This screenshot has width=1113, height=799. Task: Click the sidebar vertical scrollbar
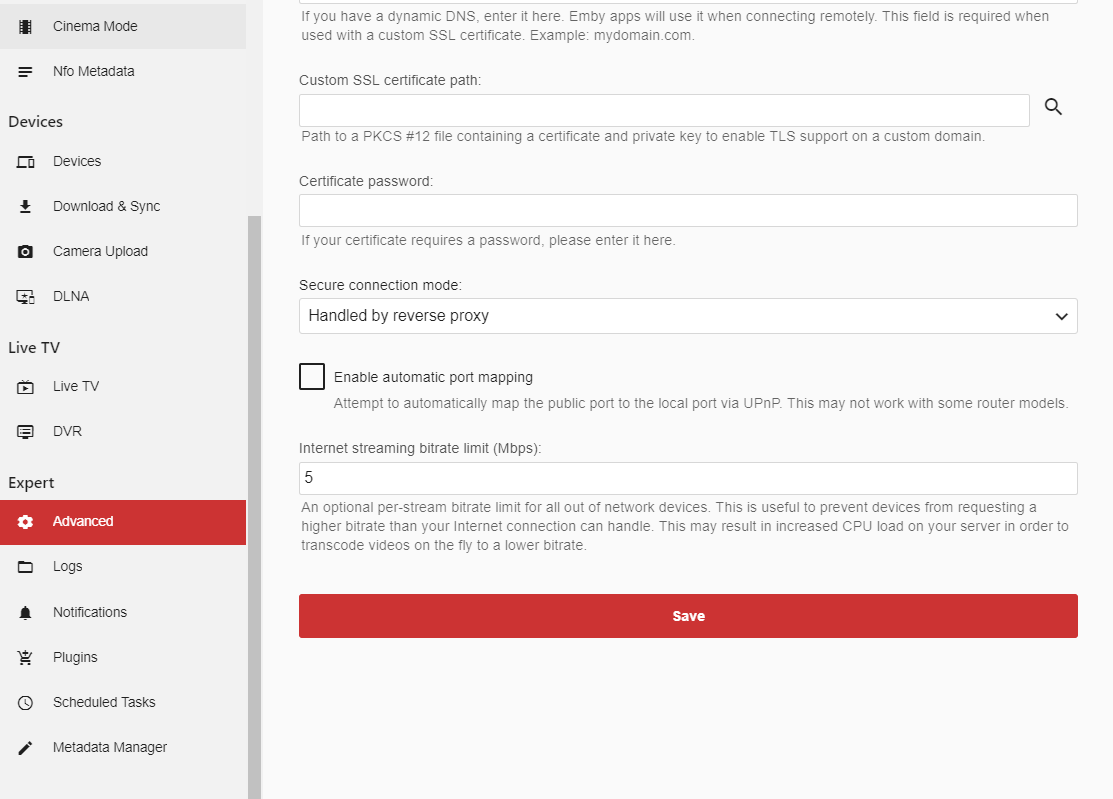click(254, 500)
